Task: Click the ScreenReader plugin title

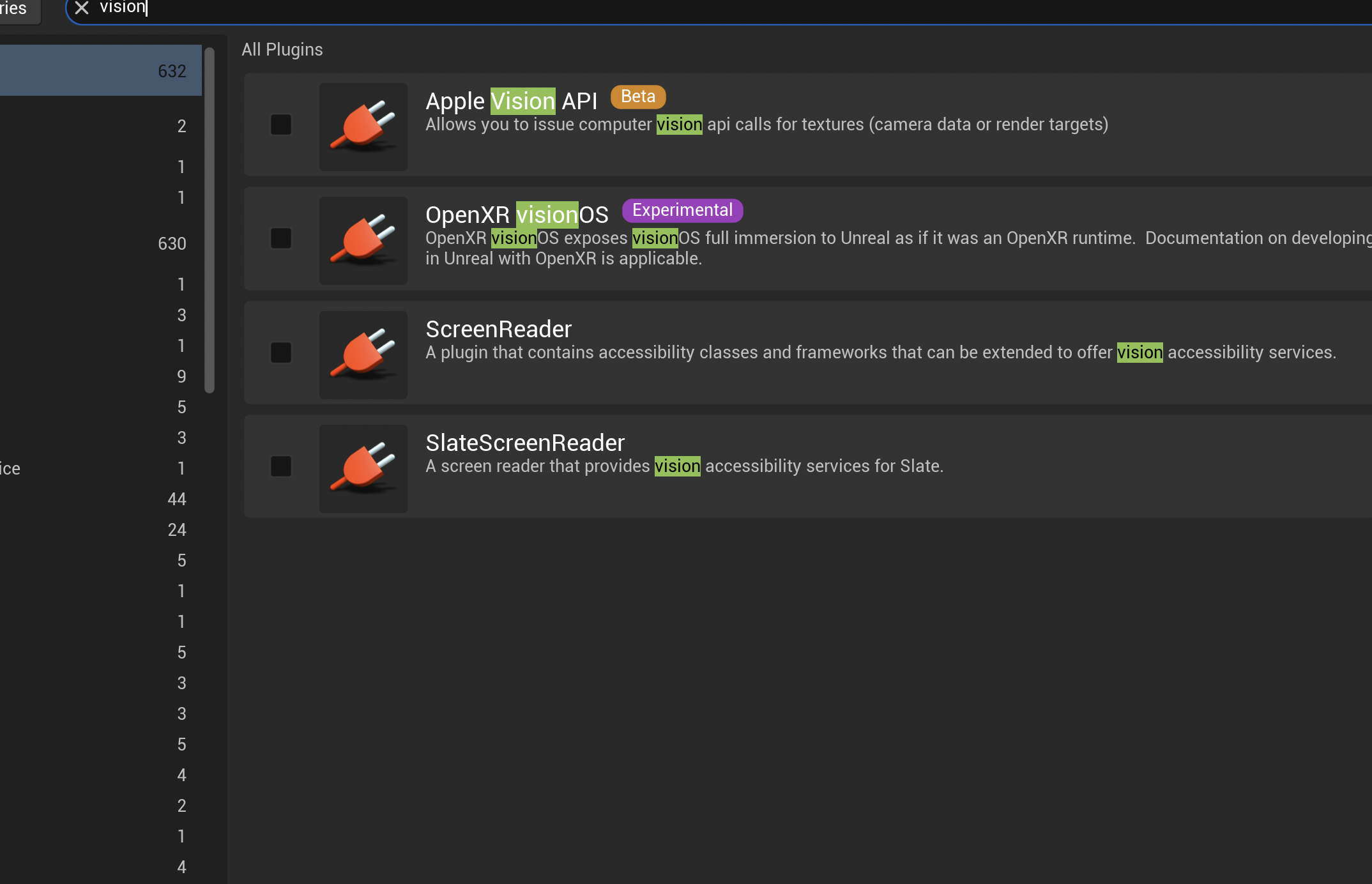Action: point(499,329)
